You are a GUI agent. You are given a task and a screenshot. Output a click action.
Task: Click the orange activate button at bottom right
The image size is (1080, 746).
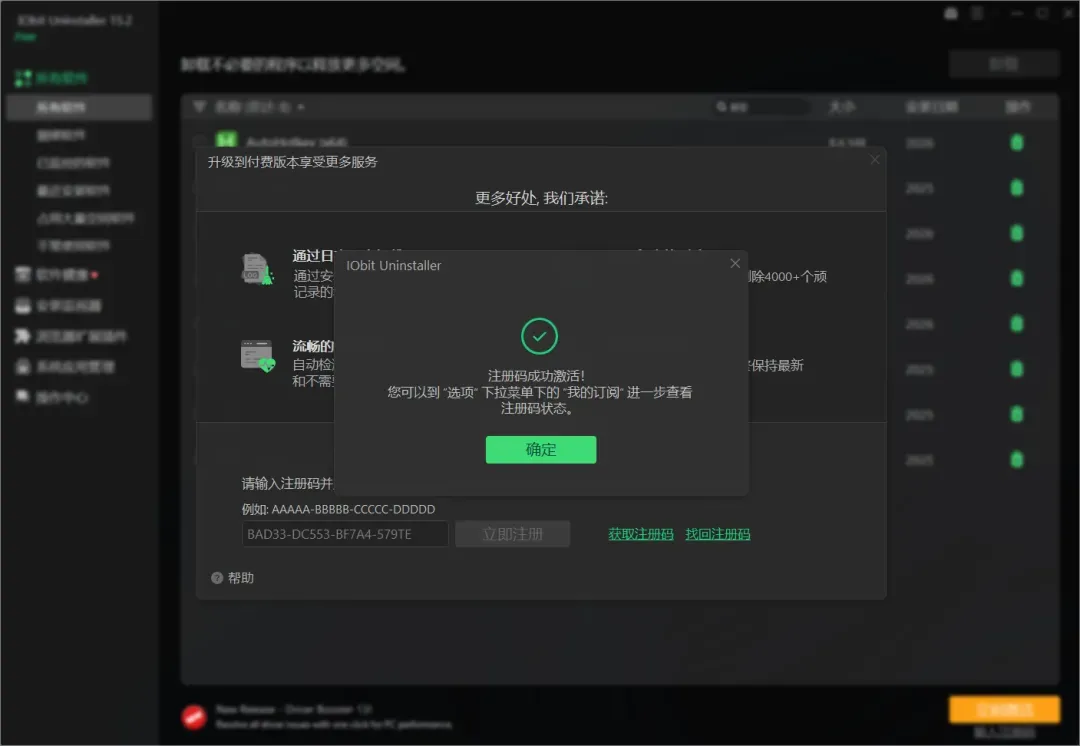pos(1004,709)
